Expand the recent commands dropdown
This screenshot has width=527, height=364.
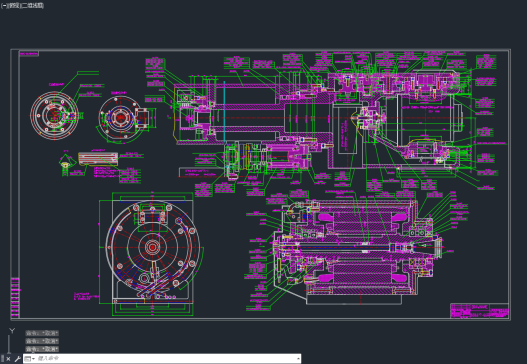tap(30, 359)
